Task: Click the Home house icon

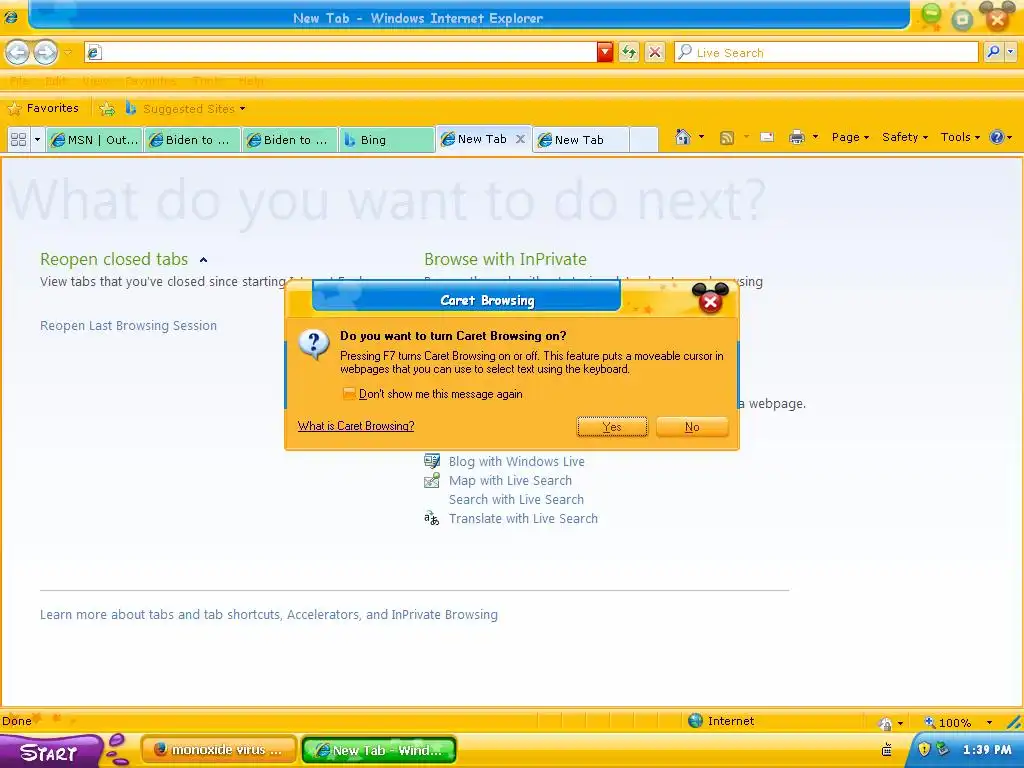Action: coord(682,137)
